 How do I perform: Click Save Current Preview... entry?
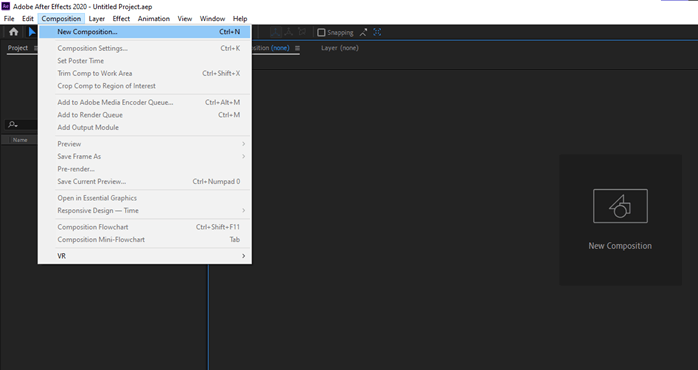[x=145, y=181]
